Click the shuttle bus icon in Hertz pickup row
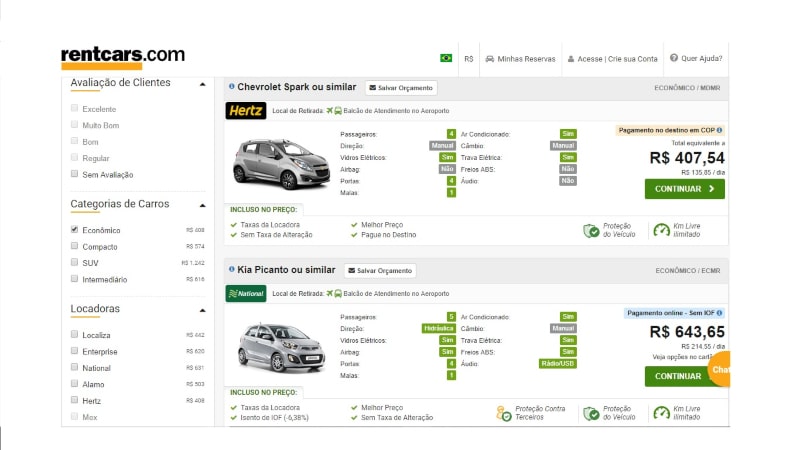The width and height of the screenshot is (800, 450). point(338,111)
